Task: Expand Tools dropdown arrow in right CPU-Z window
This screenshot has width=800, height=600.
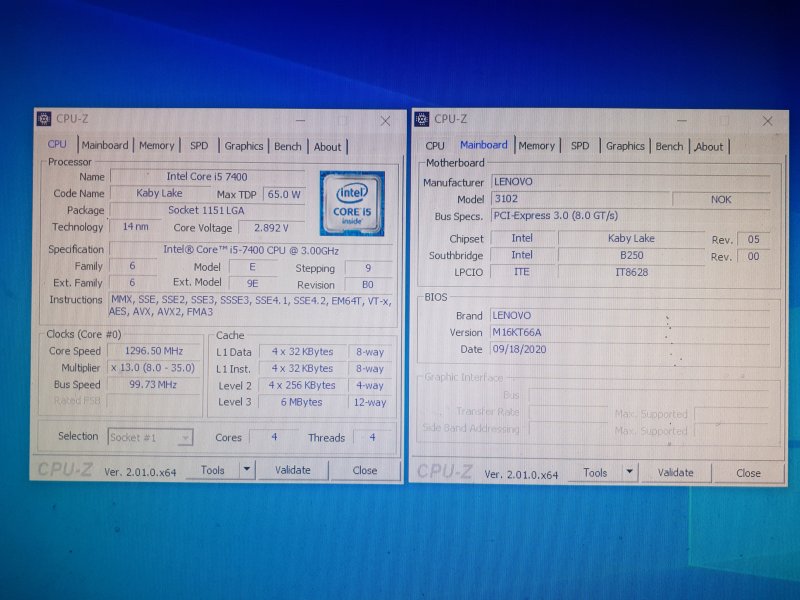Action: (630, 472)
